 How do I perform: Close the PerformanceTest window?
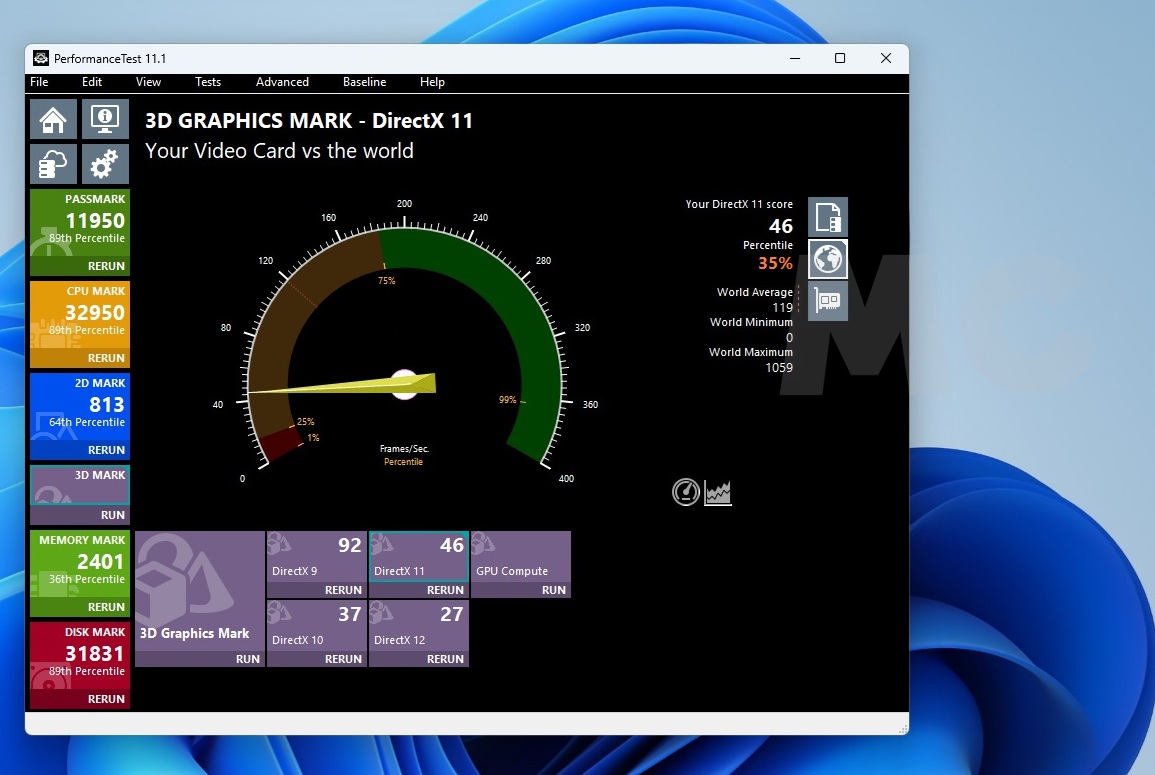point(885,58)
